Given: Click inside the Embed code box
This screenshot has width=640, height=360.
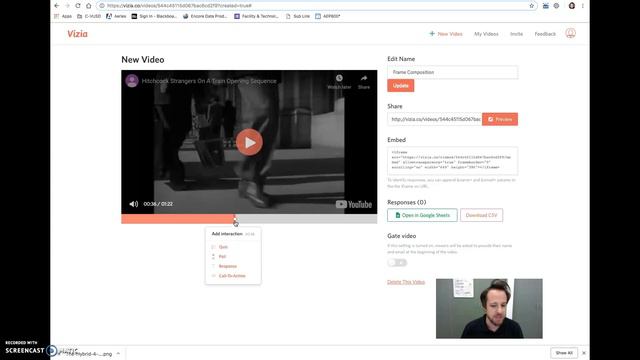Looking at the screenshot, I should point(452,160).
